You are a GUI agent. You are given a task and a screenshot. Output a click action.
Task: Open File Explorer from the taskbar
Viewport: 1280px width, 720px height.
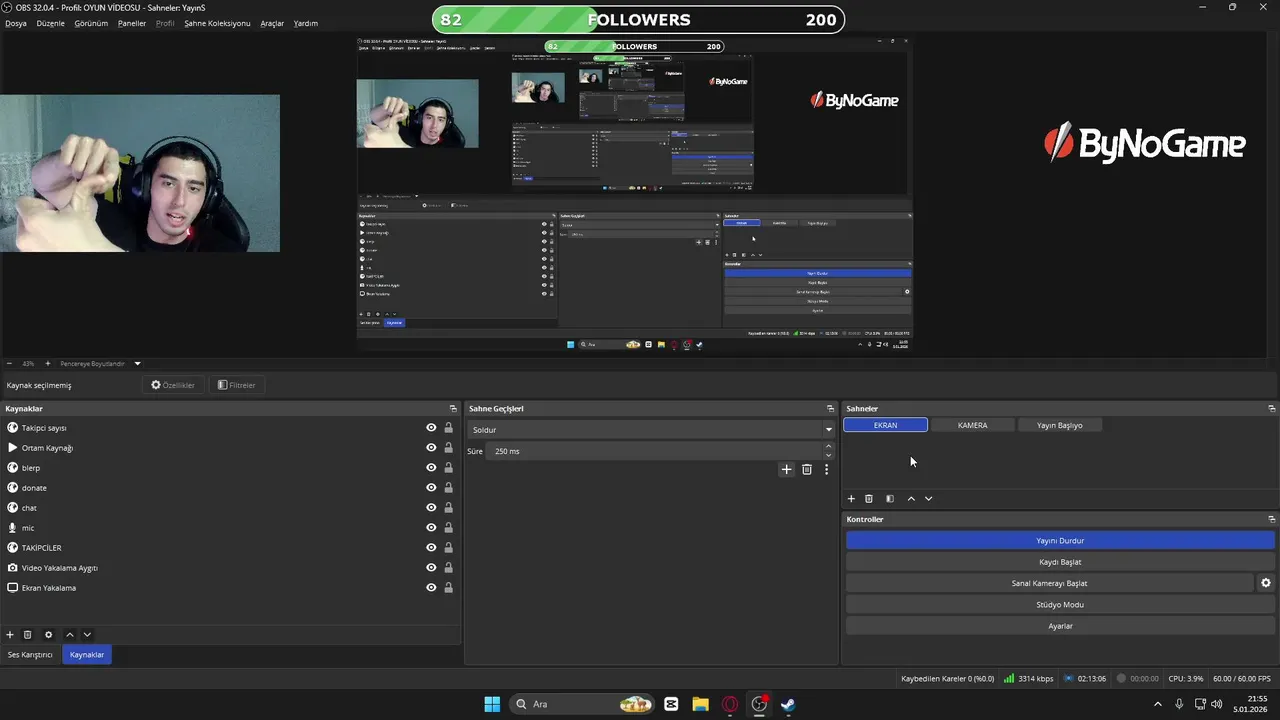pos(700,704)
